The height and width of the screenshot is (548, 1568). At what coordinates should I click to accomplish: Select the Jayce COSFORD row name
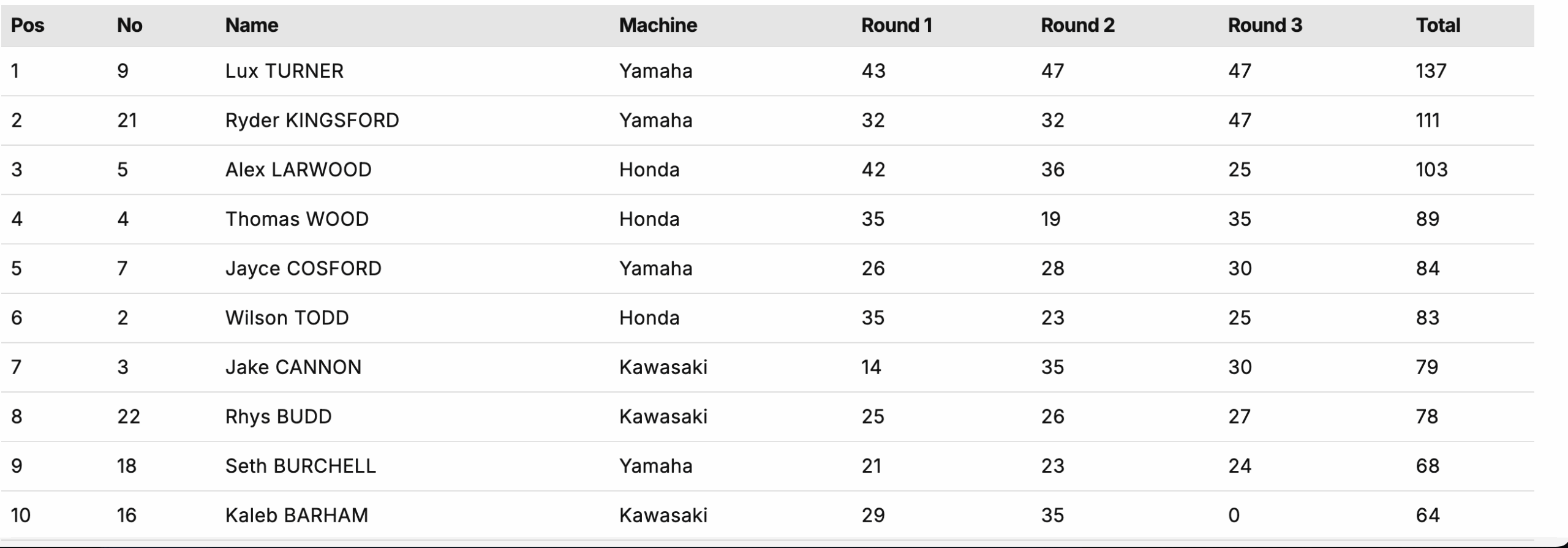(x=303, y=268)
